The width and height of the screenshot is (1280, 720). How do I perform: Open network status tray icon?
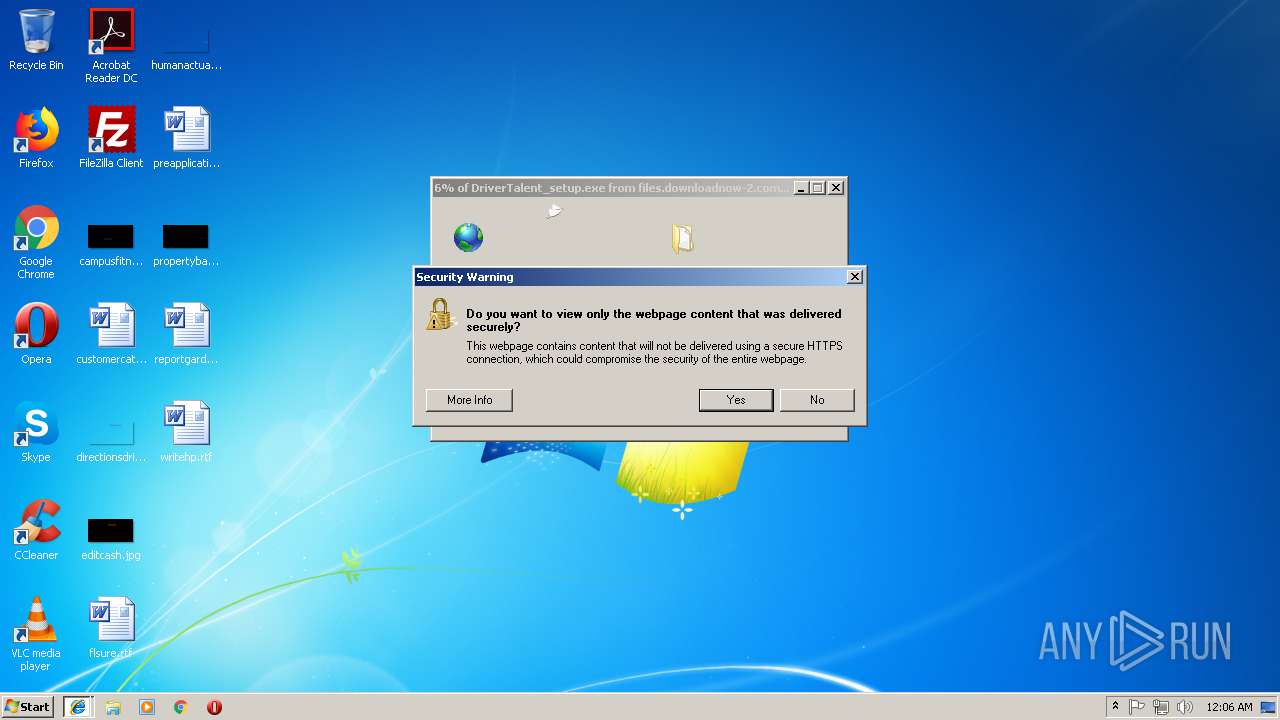click(x=1161, y=707)
